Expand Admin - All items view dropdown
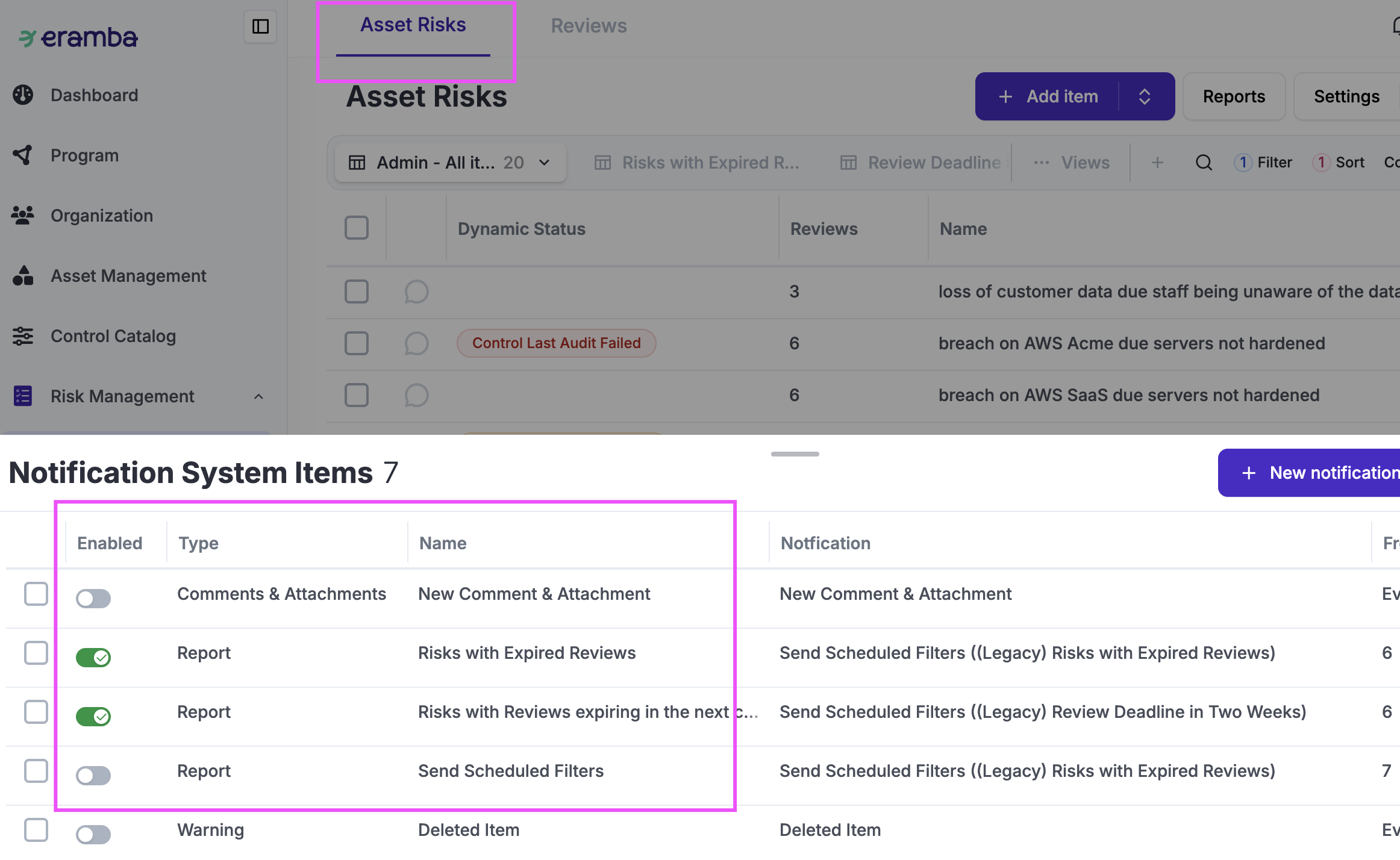 click(544, 163)
